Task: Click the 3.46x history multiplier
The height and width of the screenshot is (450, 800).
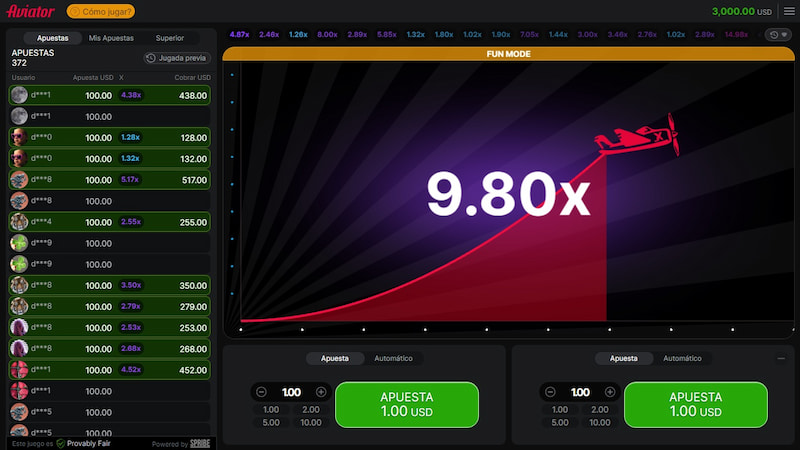Action: (x=617, y=35)
